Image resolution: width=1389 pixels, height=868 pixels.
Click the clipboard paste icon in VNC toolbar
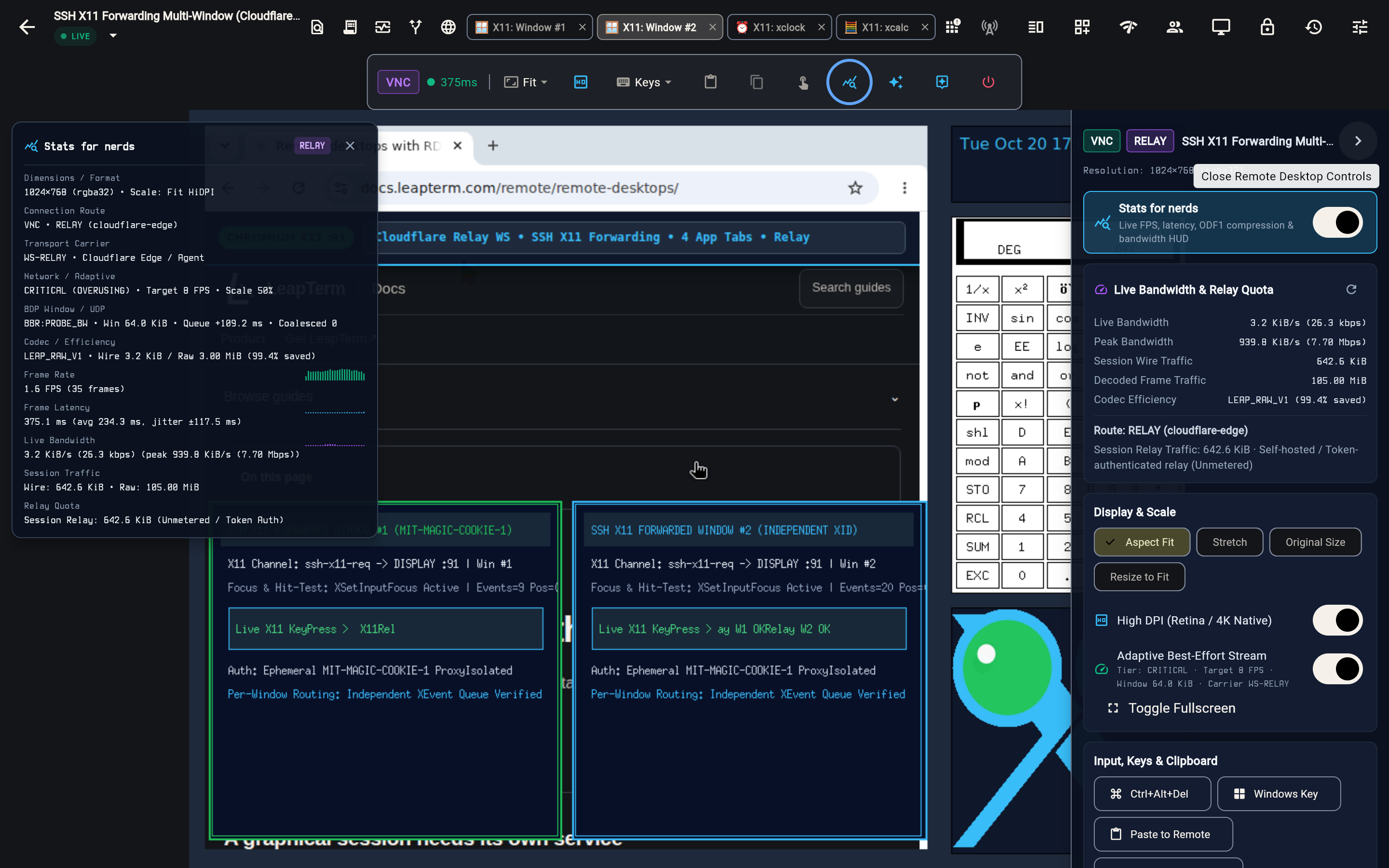710,82
